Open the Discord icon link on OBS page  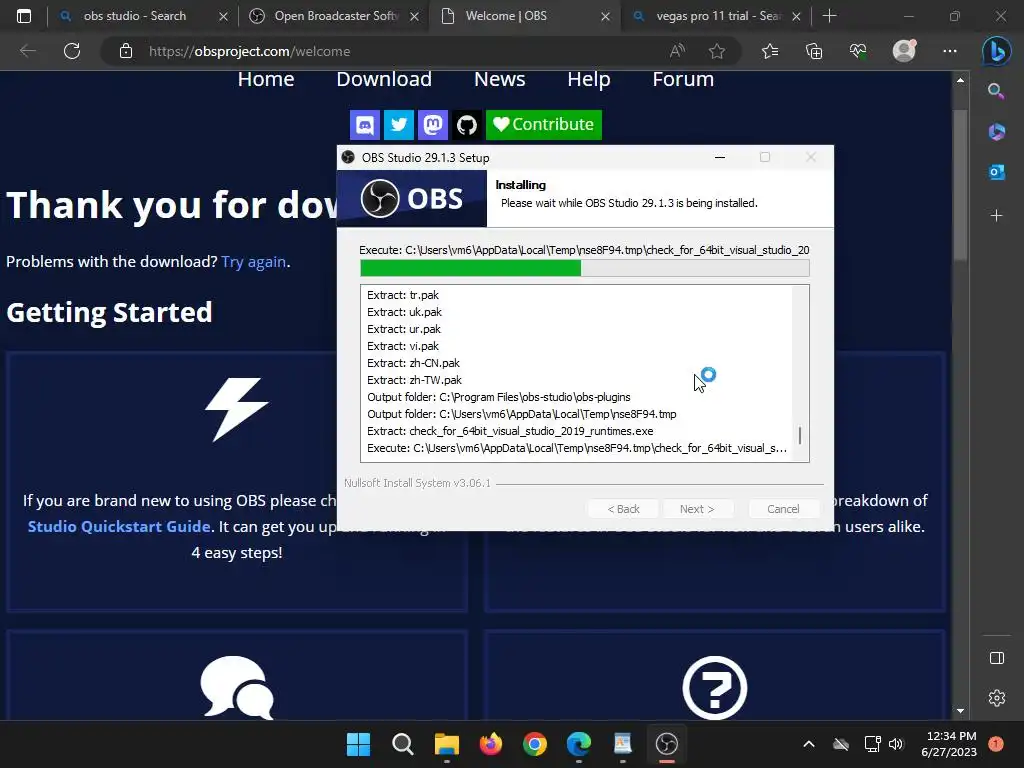click(365, 124)
